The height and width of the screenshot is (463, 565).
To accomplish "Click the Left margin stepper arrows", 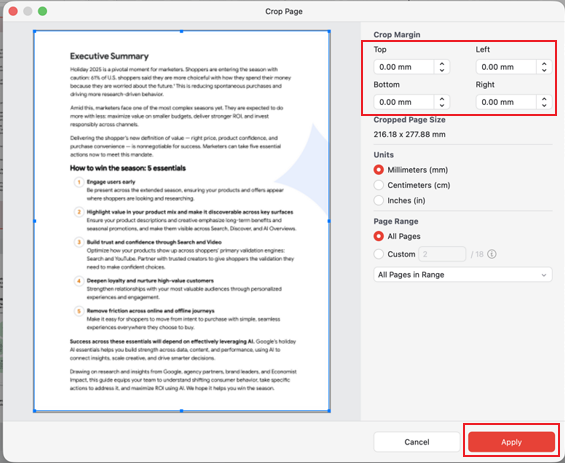I will point(544,67).
